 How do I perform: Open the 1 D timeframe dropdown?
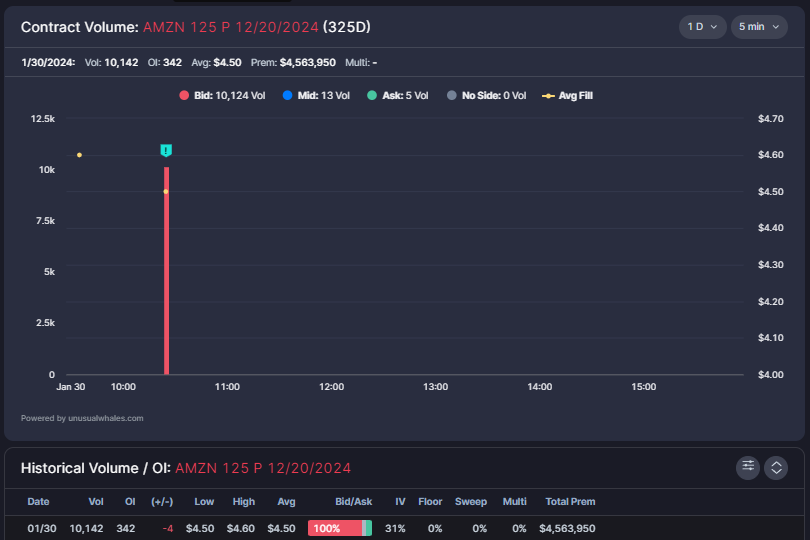702,27
